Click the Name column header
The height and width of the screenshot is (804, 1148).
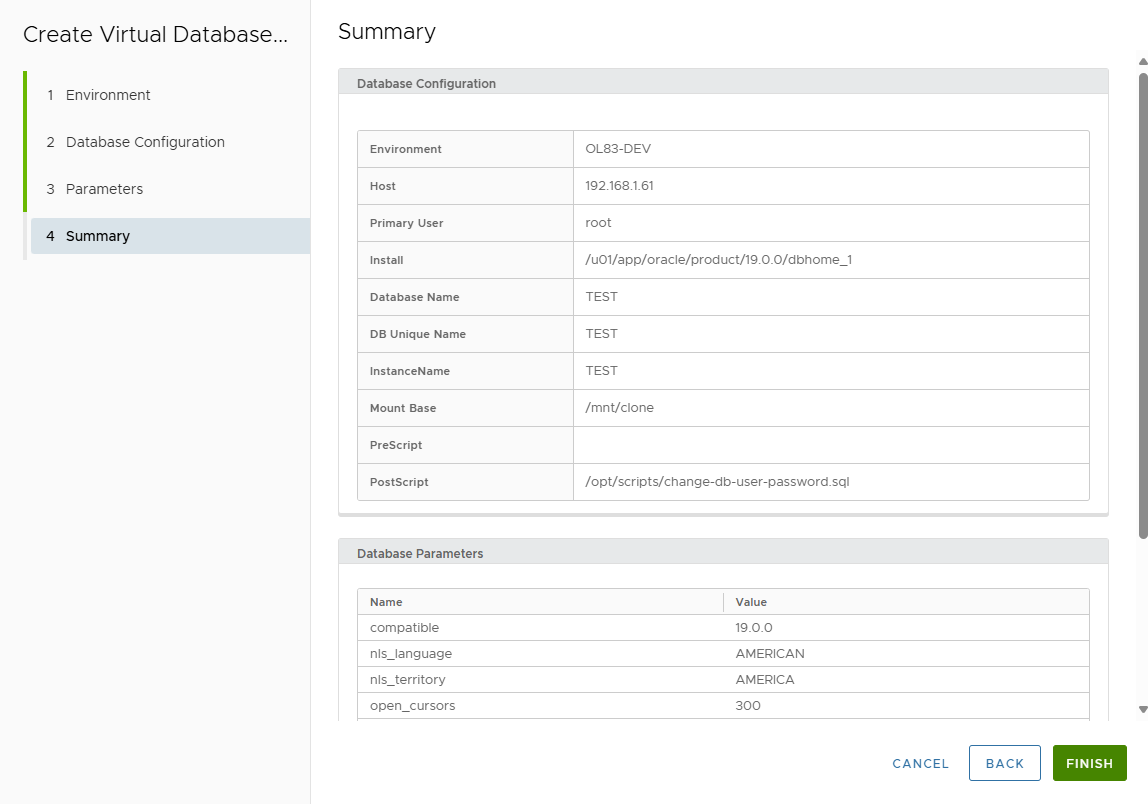(x=386, y=602)
